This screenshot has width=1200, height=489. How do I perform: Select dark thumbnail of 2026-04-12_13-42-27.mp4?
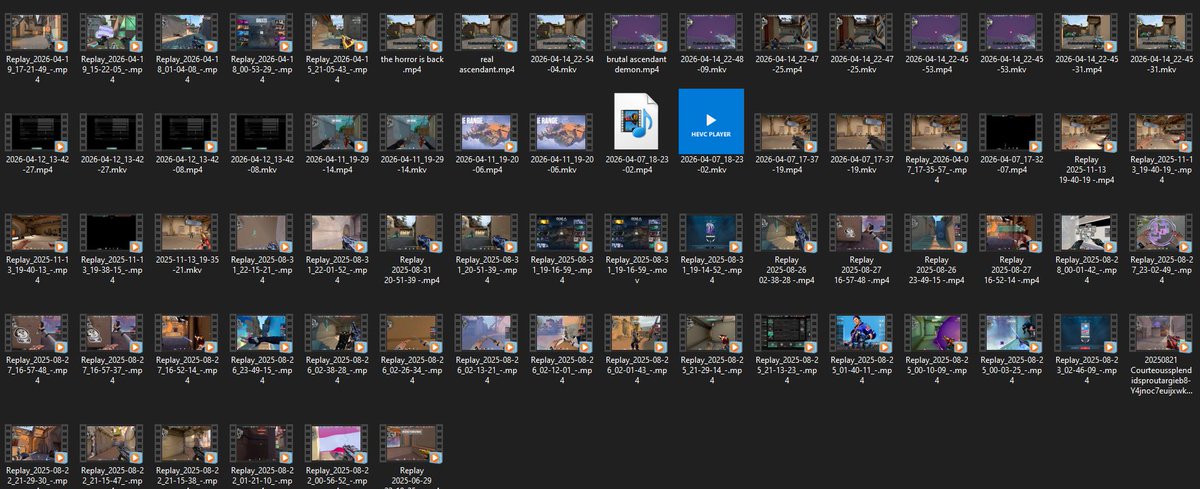(x=36, y=133)
